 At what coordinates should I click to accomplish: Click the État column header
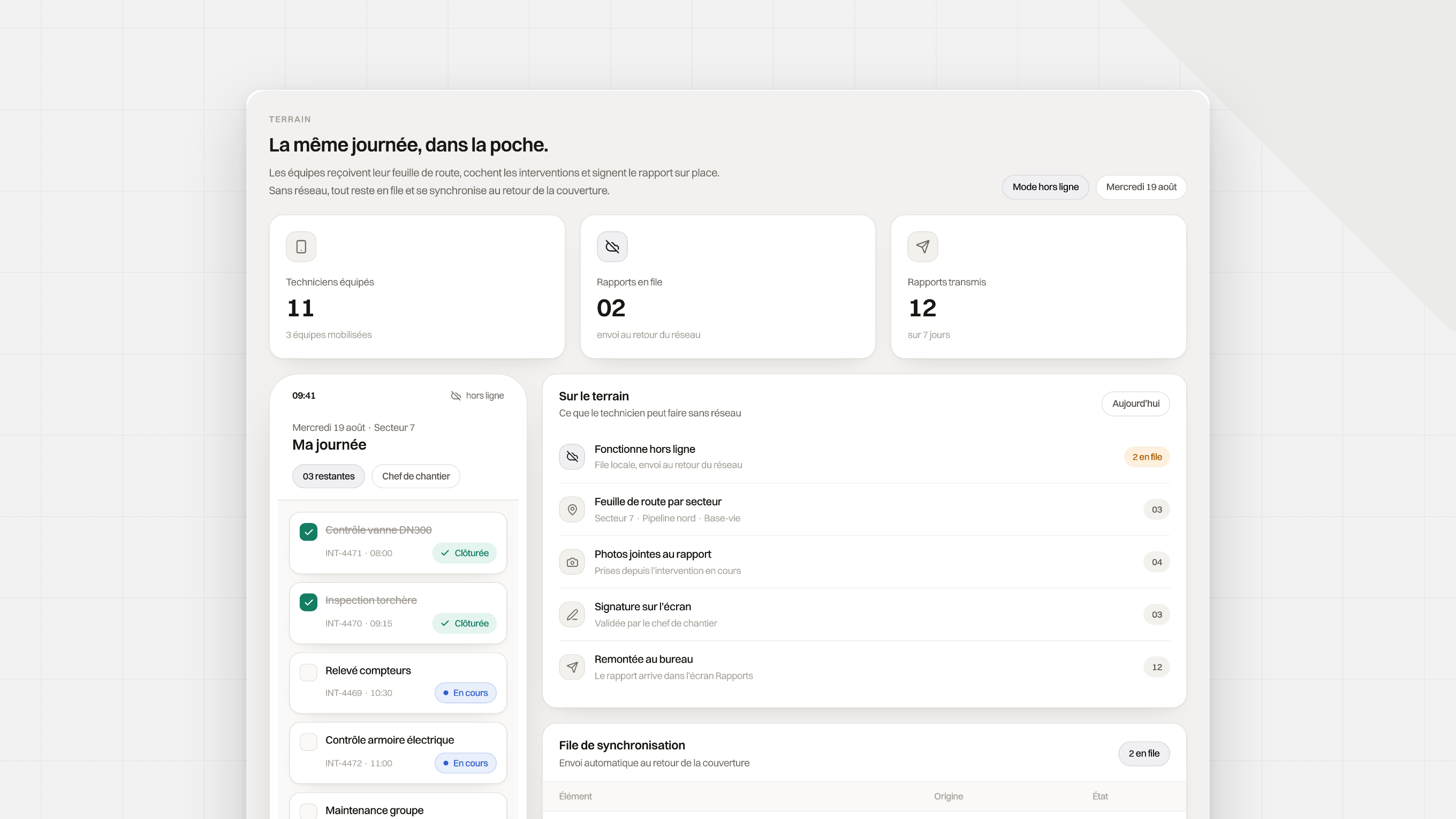click(1100, 797)
